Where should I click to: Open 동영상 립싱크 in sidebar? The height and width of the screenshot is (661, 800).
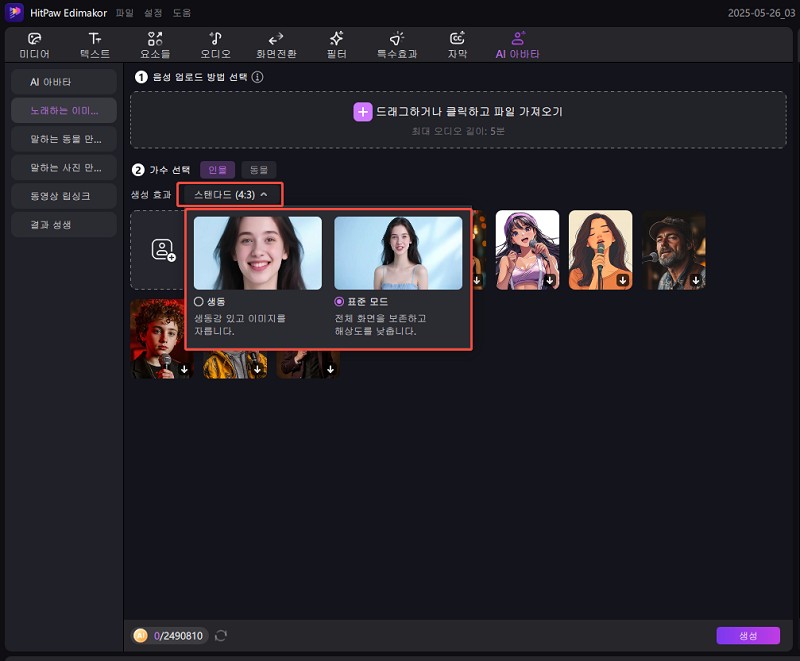[x=64, y=196]
